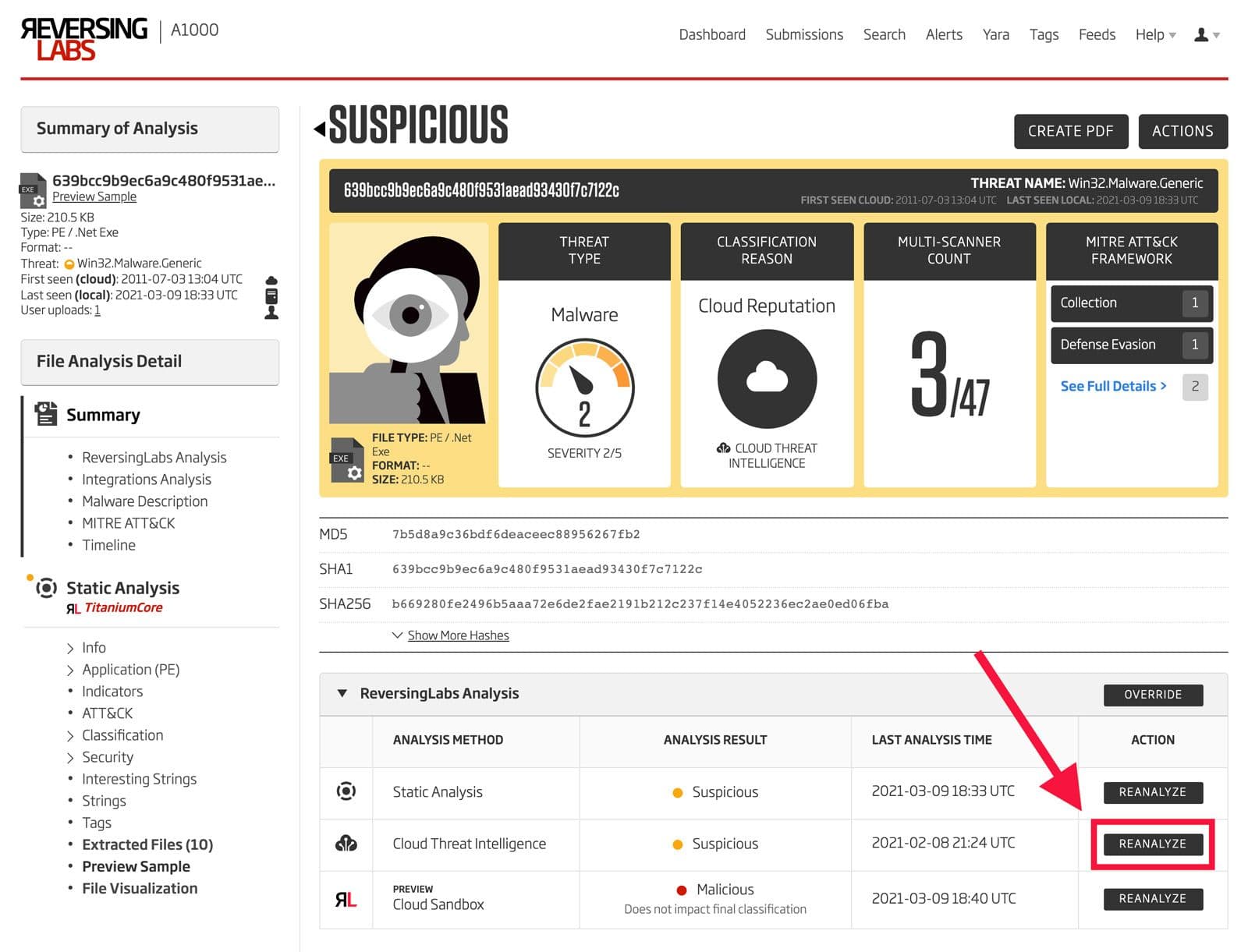Click the User uploads count link

(x=97, y=310)
